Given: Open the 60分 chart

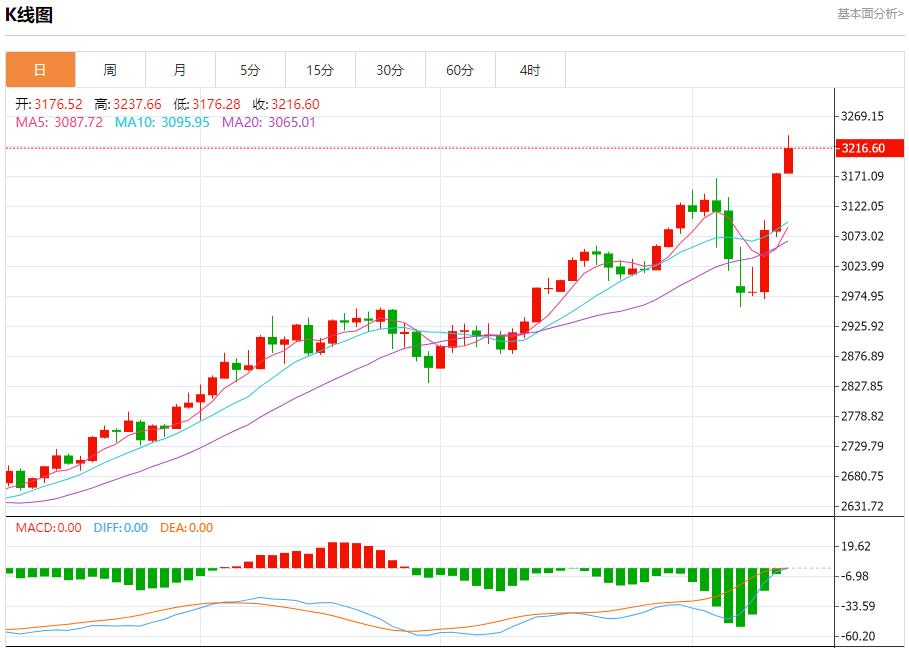Looking at the screenshot, I should 460,70.
